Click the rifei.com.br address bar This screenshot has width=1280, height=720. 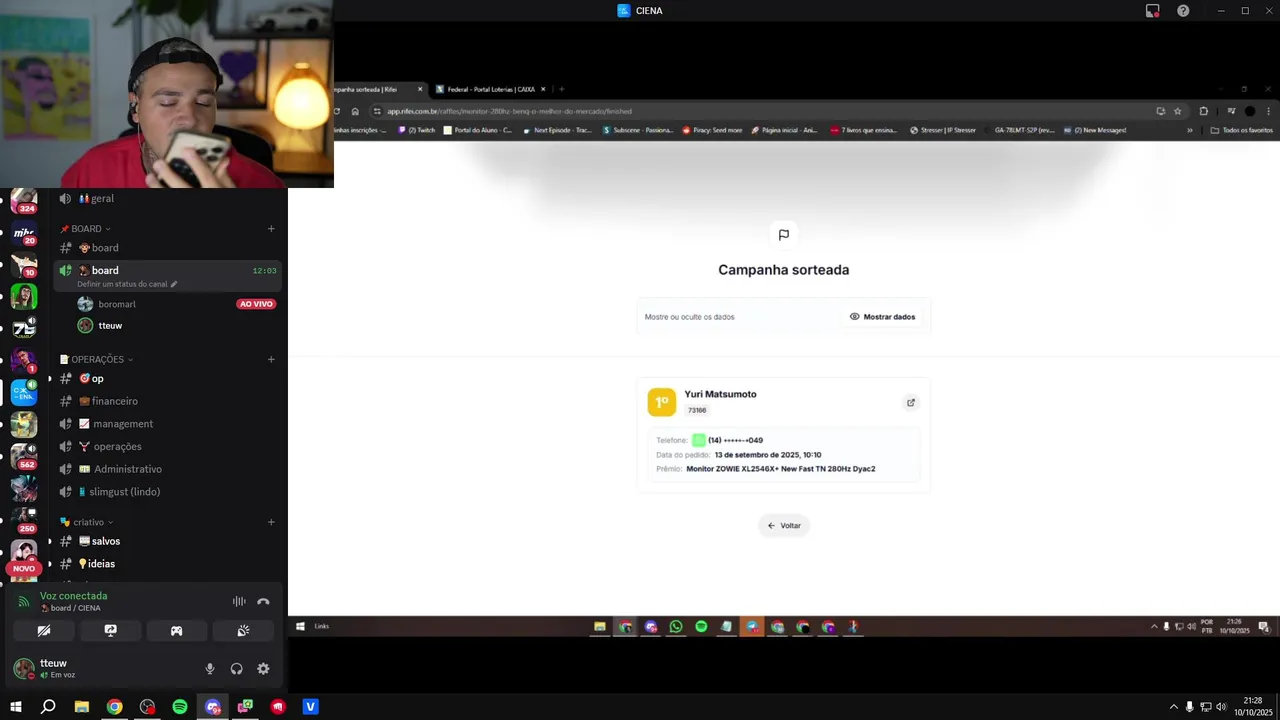(x=760, y=111)
